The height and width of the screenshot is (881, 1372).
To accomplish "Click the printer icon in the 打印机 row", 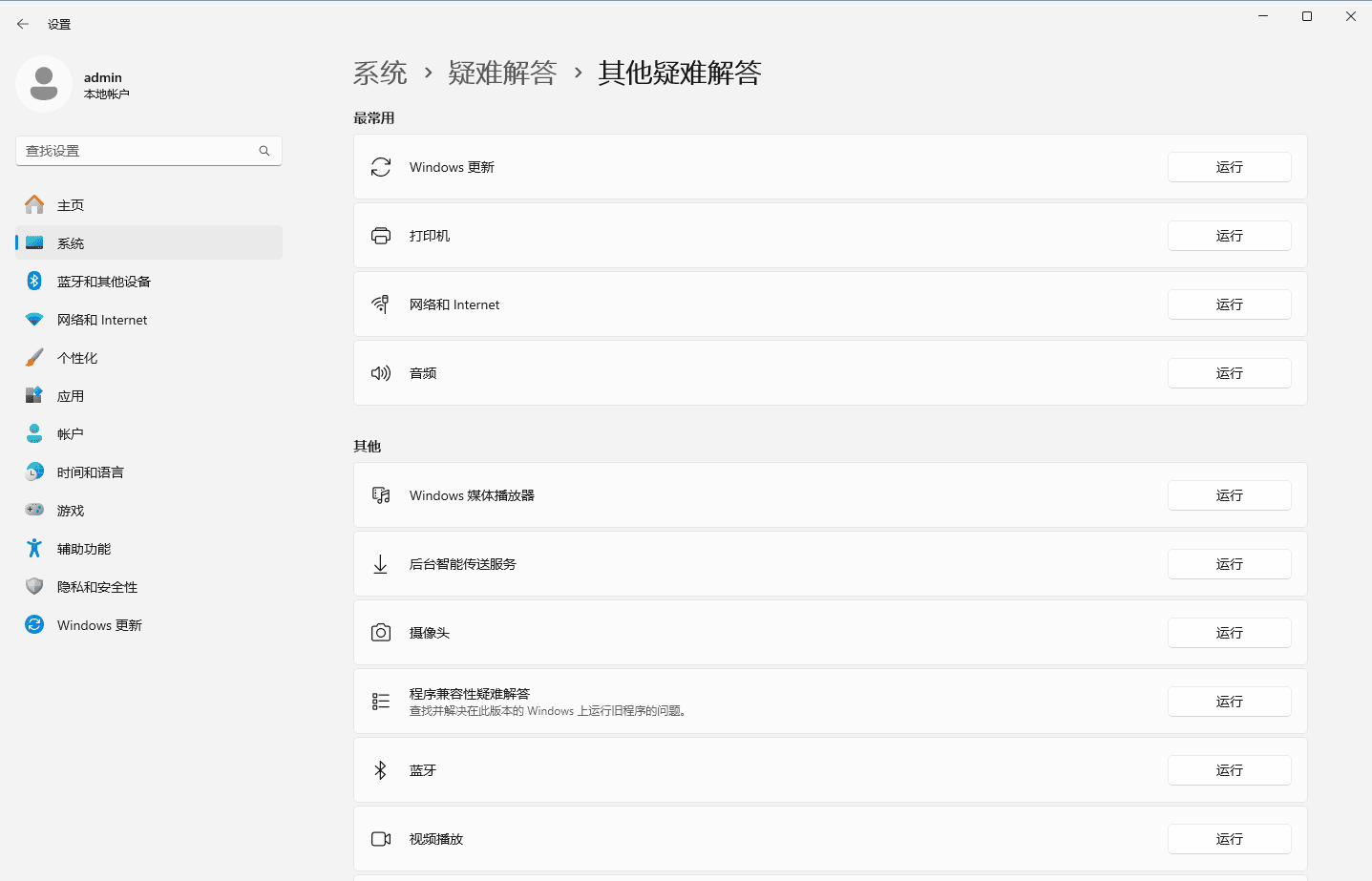I will pos(381,236).
